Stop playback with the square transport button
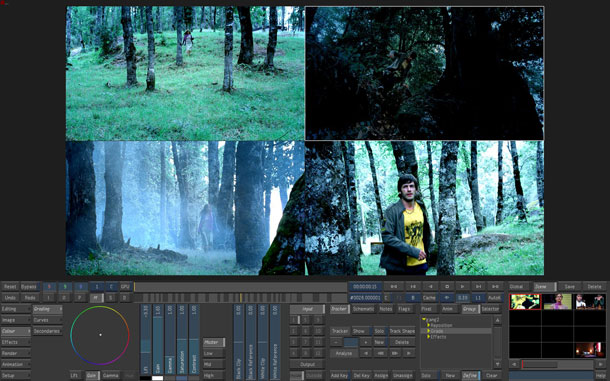 [x=447, y=287]
